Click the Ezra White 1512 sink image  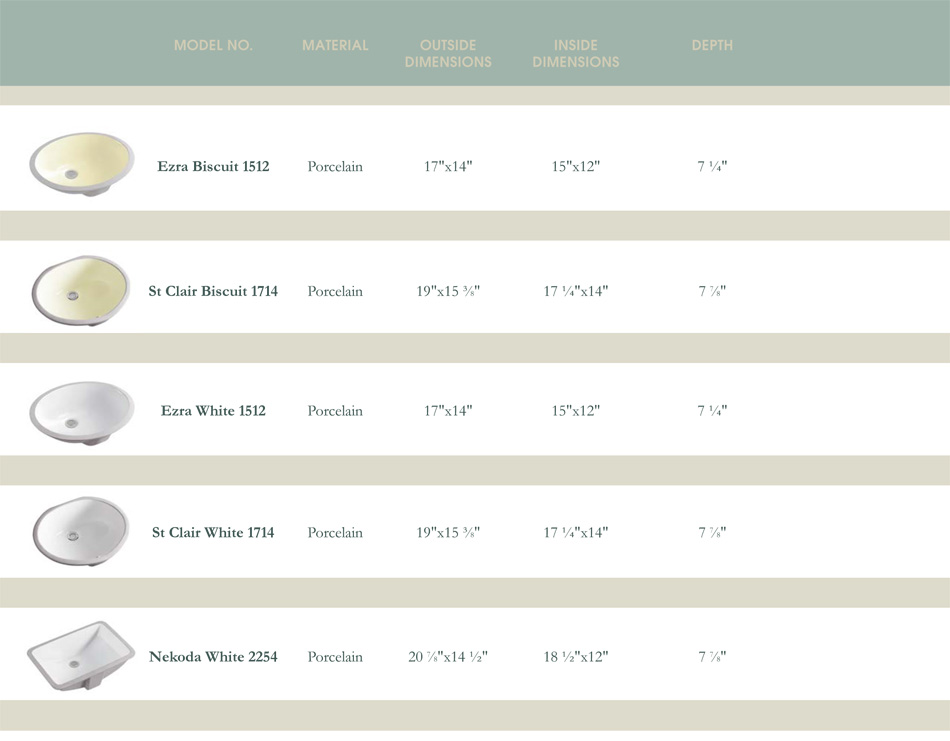[x=81, y=413]
